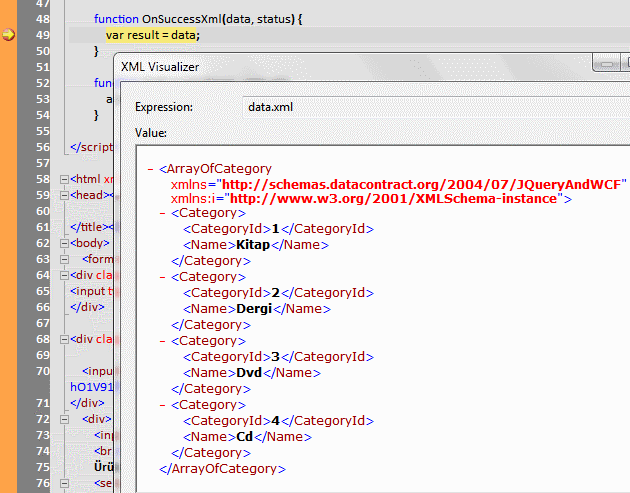Click the yellow current-statement arrow at line 49

8,35
